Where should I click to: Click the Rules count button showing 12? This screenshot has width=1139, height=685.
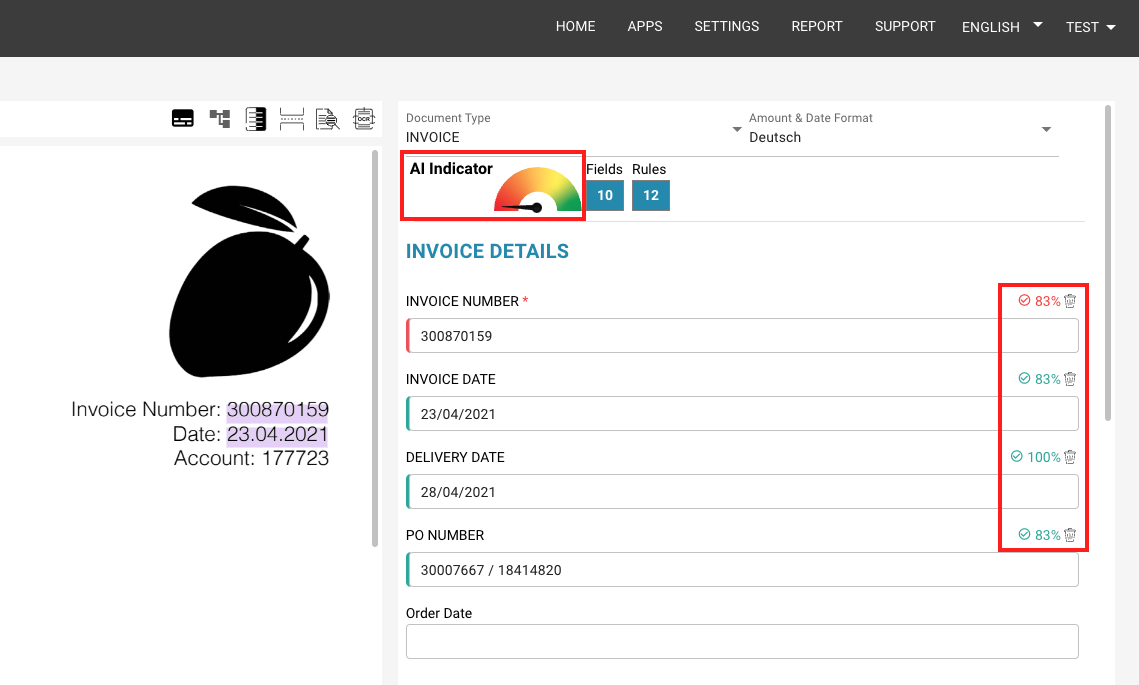click(x=651, y=195)
